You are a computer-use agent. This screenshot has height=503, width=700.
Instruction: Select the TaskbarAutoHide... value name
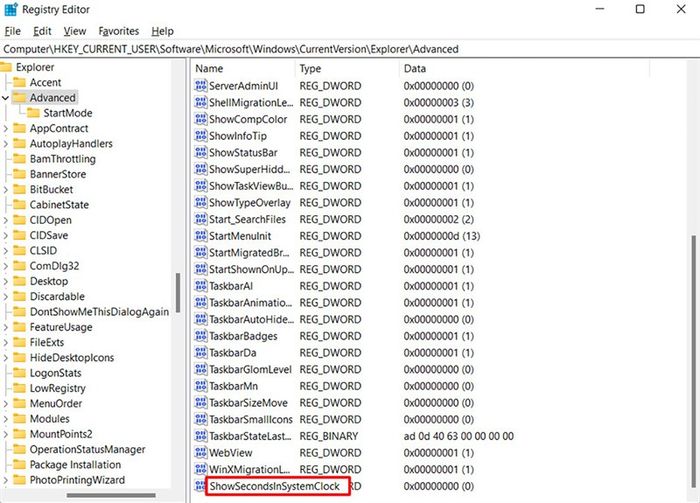251,319
